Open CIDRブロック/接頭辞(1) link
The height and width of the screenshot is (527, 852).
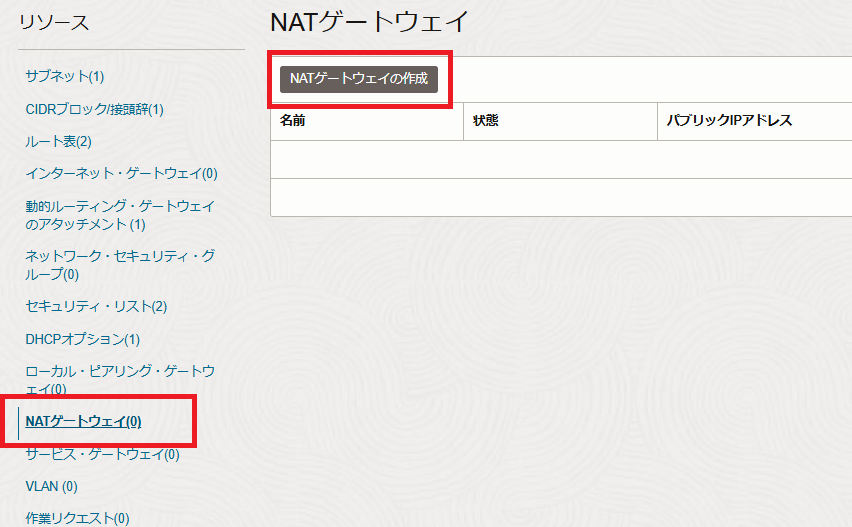click(95, 109)
